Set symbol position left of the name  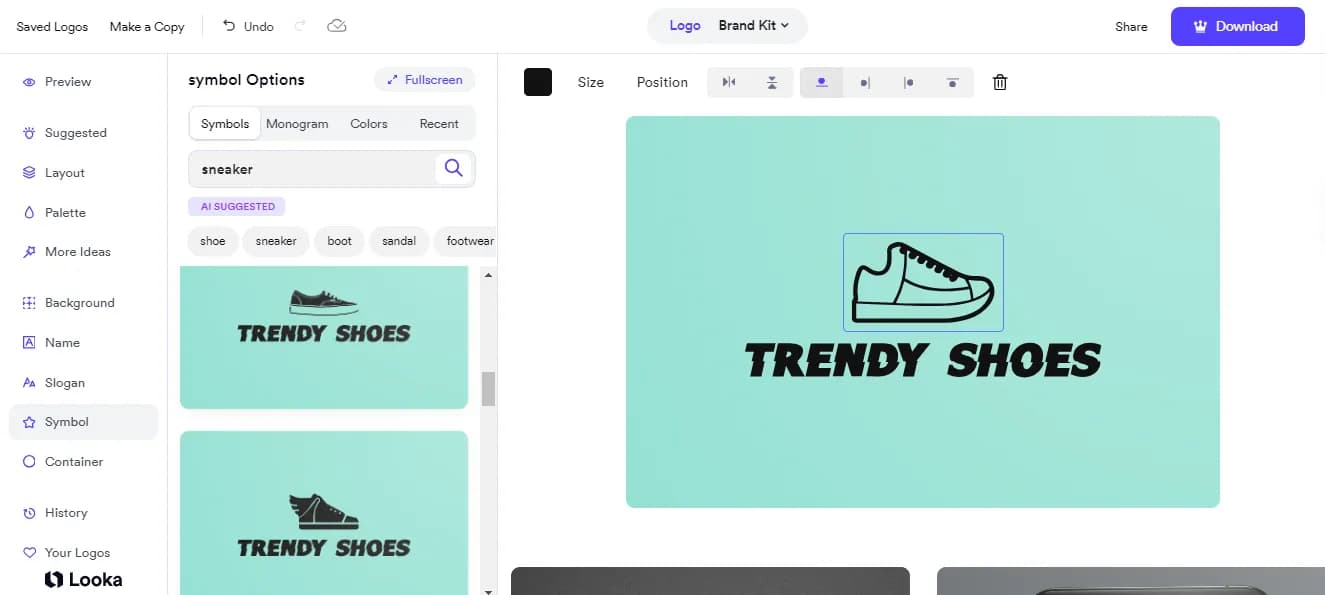[865, 82]
